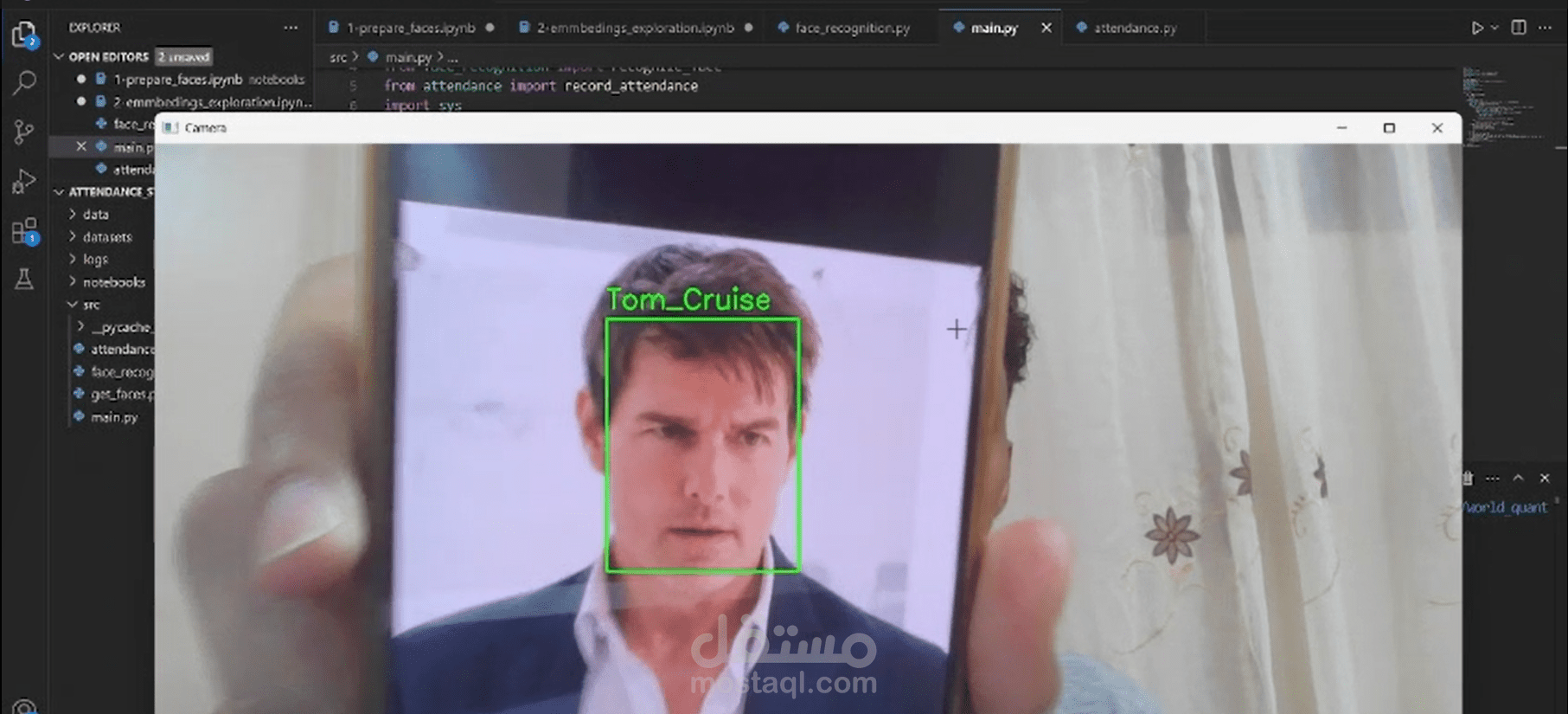Maximize the terminal panel with the up chevron
Viewport: 1568px width, 714px height.
click(1518, 478)
